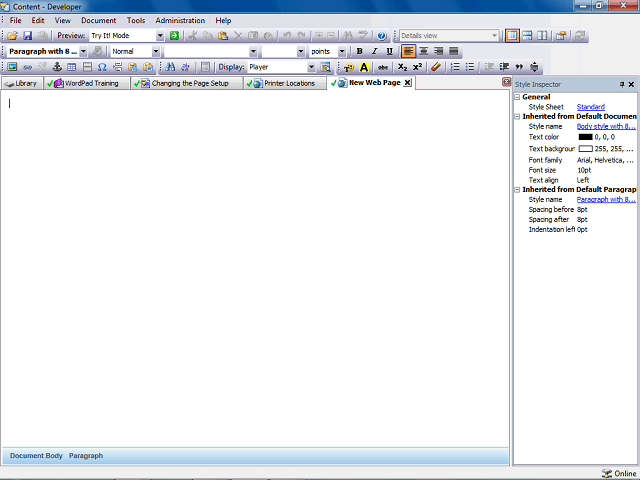Open the empty font family dropdown
This screenshot has height=480, width=640.
[x=253, y=51]
